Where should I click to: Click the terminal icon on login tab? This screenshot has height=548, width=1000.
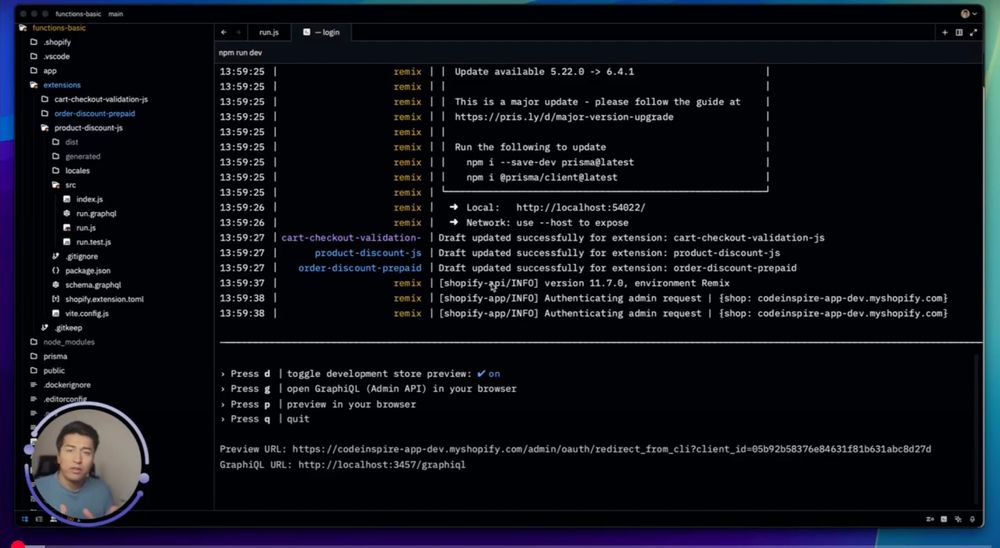coord(306,32)
